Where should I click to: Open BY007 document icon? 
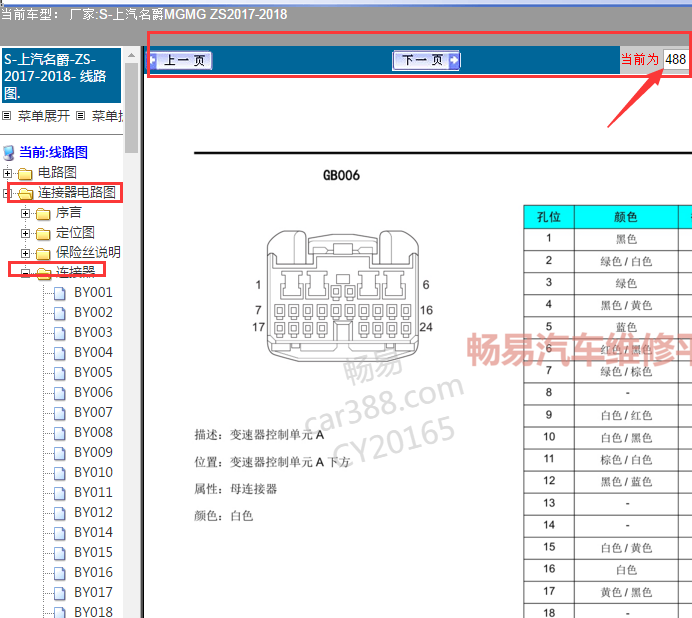(x=60, y=413)
